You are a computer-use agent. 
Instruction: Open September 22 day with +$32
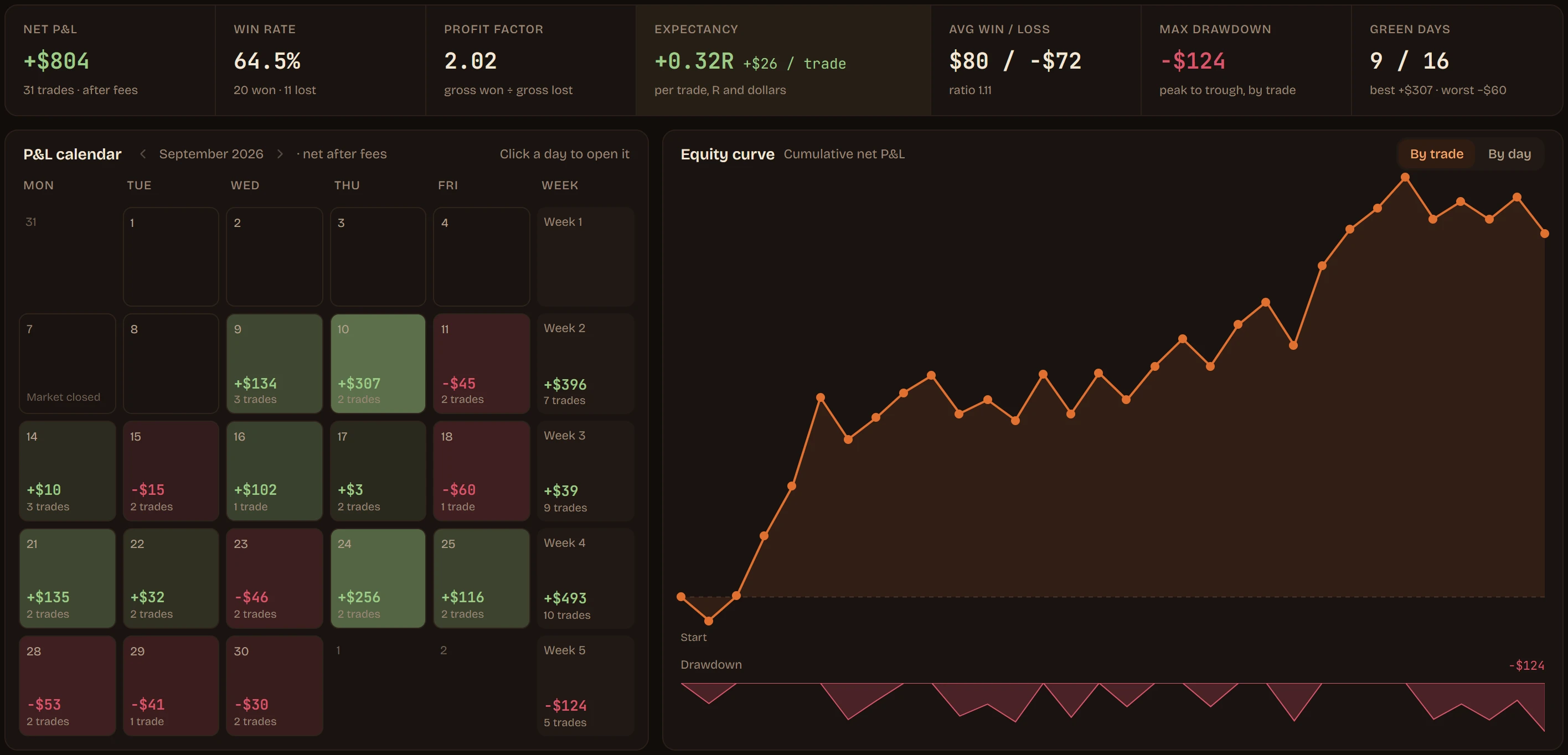pos(171,578)
